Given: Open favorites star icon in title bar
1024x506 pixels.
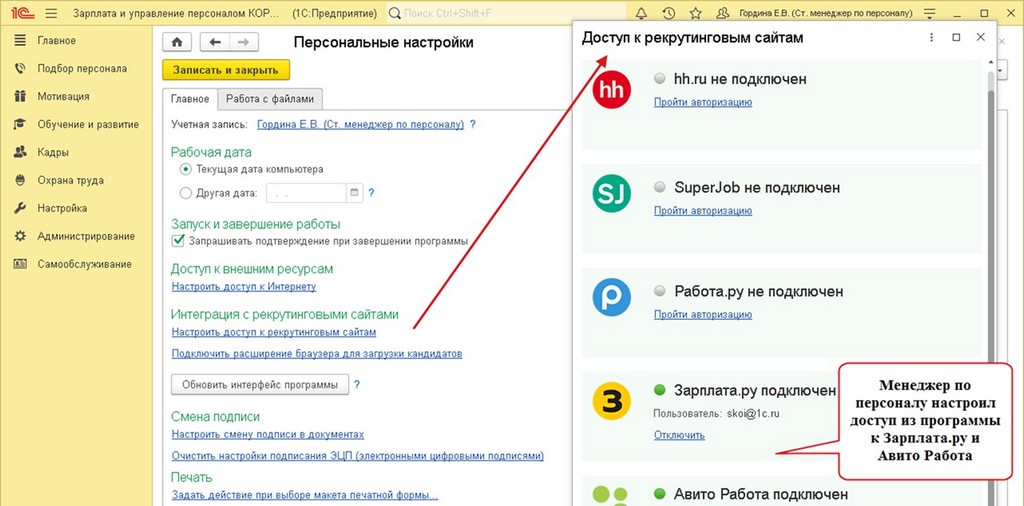Looking at the screenshot, I should click(696, 13).
